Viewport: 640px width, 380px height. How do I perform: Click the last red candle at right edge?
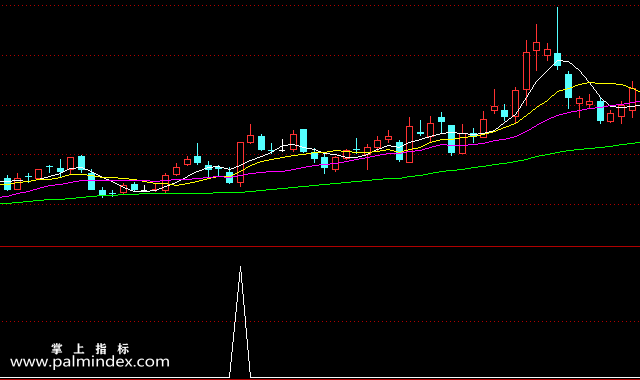(x=632, y=99)
